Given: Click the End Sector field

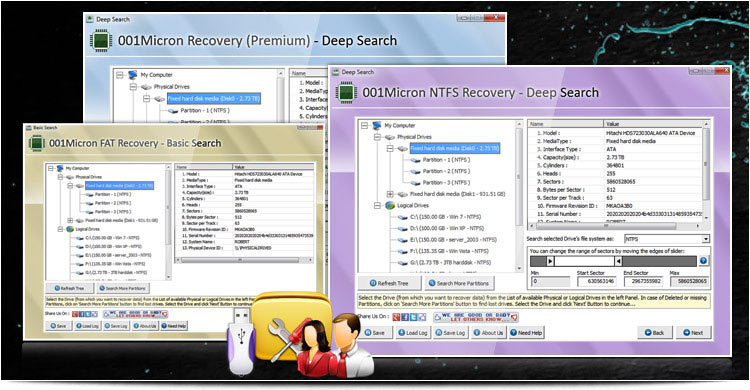Looking at the screenshot, I should 643,281.
